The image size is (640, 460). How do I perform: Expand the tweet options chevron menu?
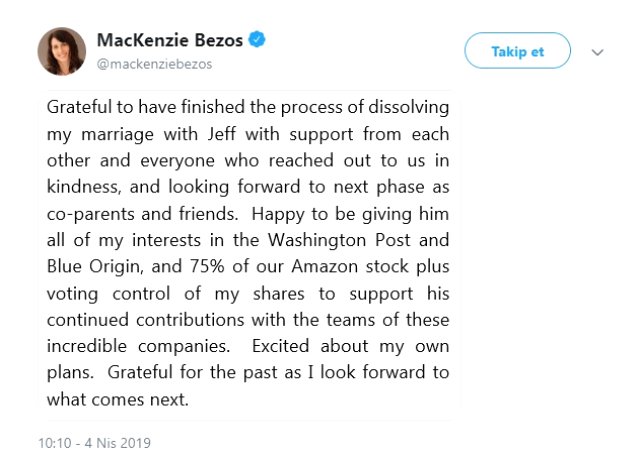pyautogui.click(x=598, y=52)
